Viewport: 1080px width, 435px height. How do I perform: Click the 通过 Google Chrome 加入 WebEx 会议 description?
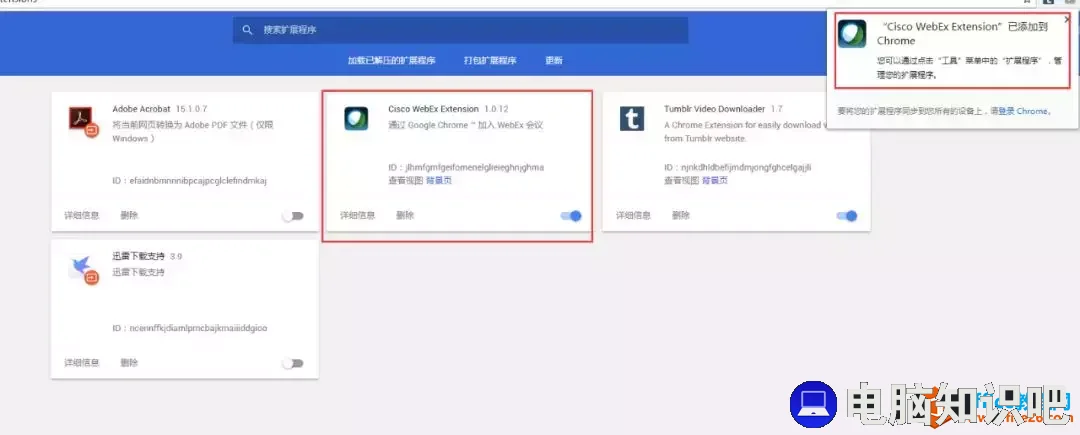pos(466,125)
